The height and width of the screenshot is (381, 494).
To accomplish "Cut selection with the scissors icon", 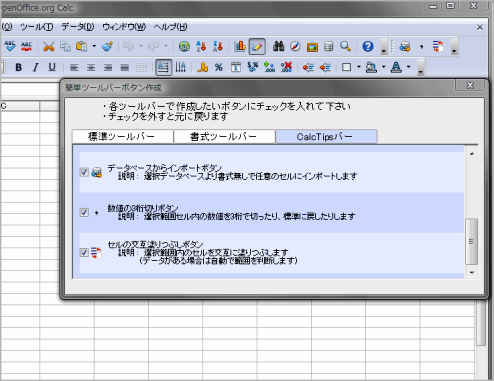I will 49,46.
